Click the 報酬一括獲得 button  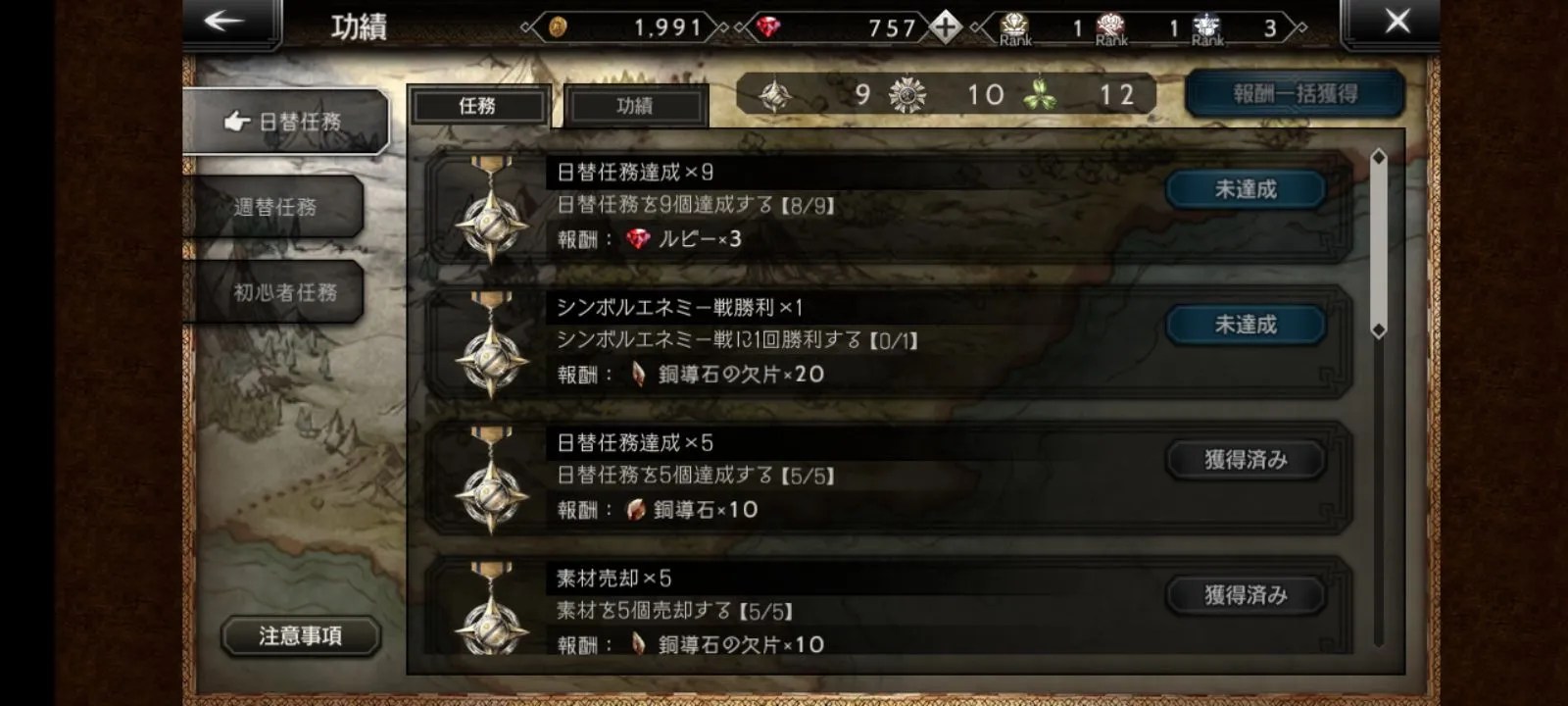[x=1296, y=94]
